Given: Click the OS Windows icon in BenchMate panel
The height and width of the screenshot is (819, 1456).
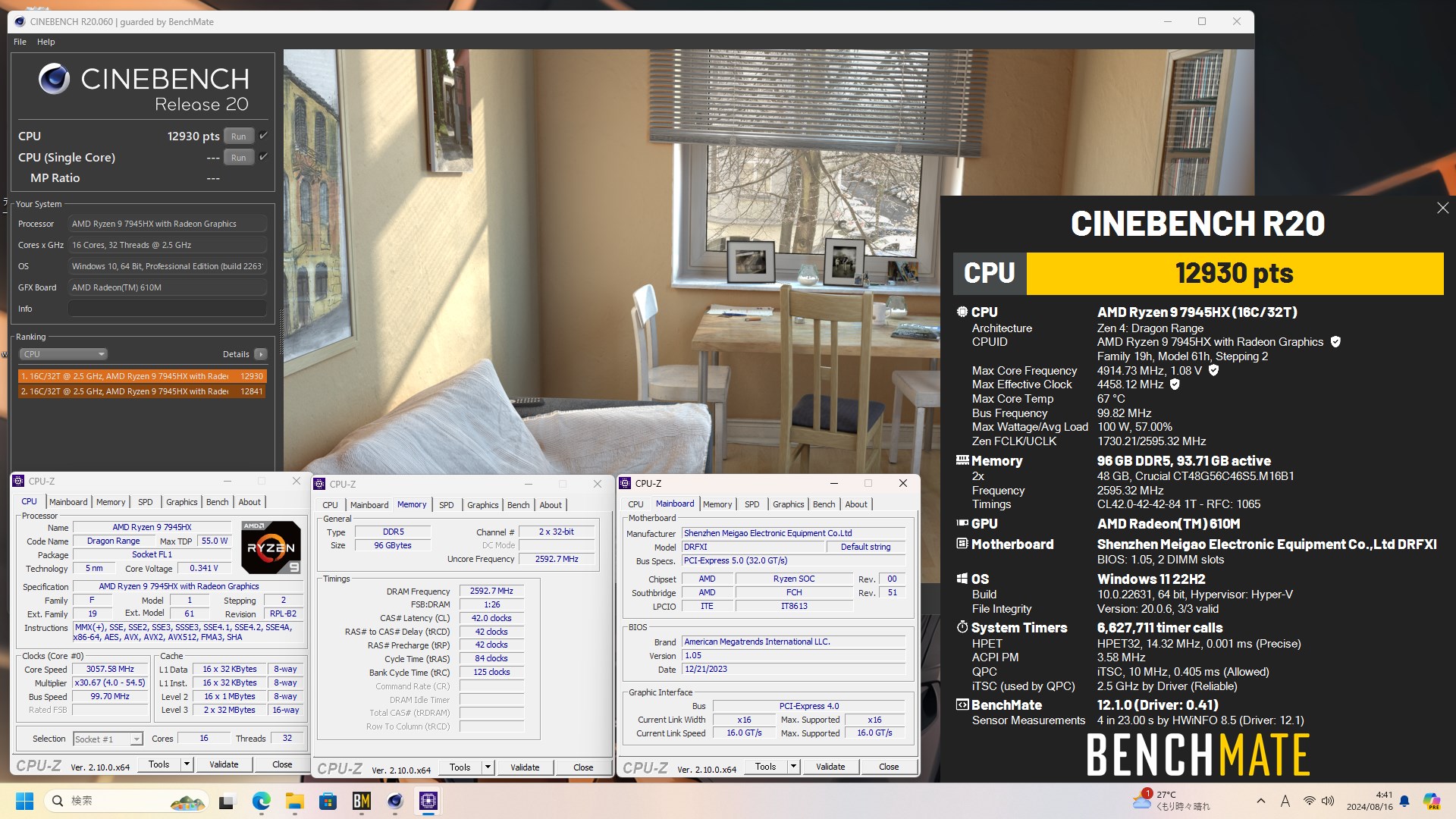Looking at the screenshot, I should pyautogui.click(x=962, y=579).
